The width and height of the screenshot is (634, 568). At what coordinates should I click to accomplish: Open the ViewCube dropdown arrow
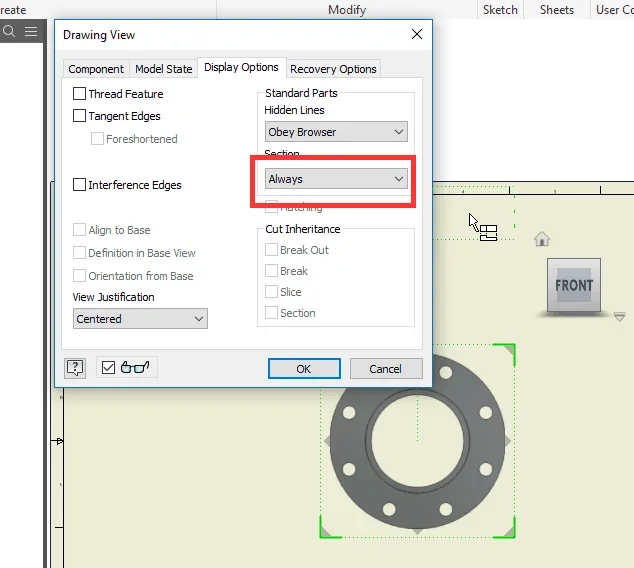tap(619, 316)
